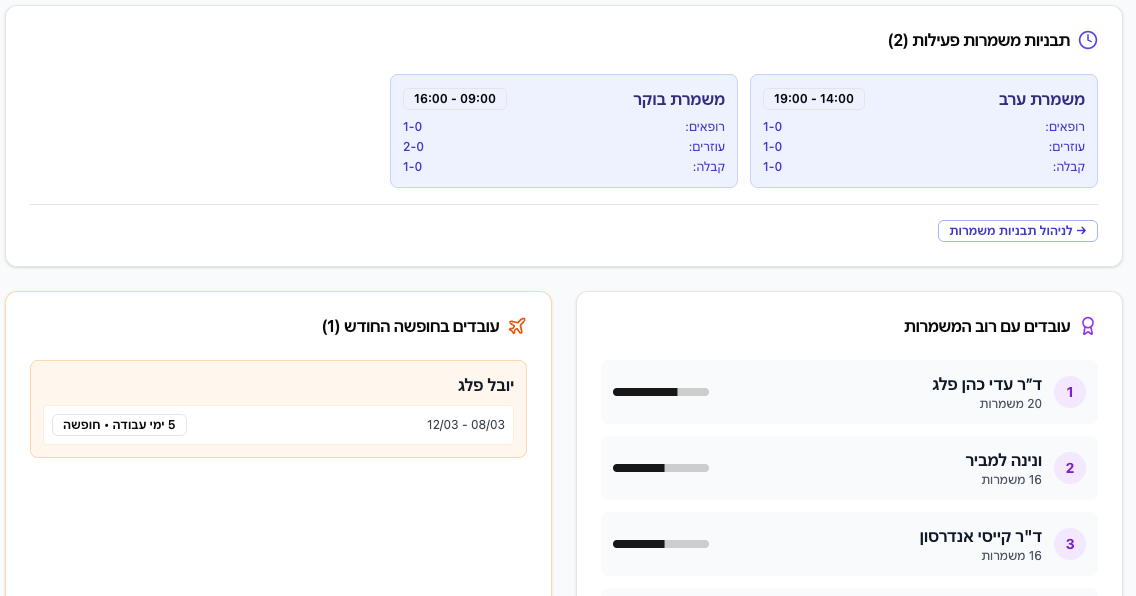Select rank badge 2 next to ונינה למביר
The image size is (1136, 596).
coord(1070,468)
